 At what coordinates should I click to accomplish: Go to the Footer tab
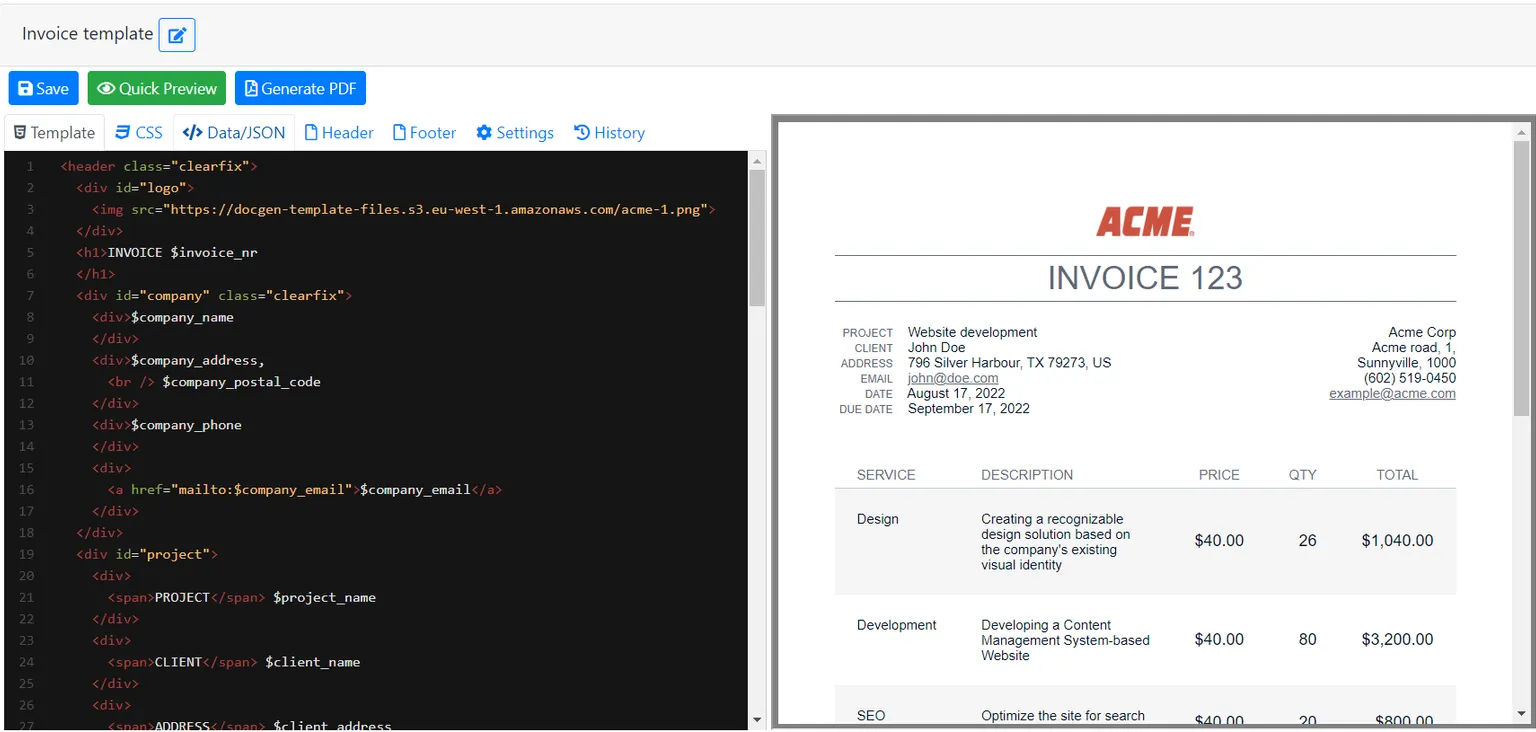coord(424,133)
